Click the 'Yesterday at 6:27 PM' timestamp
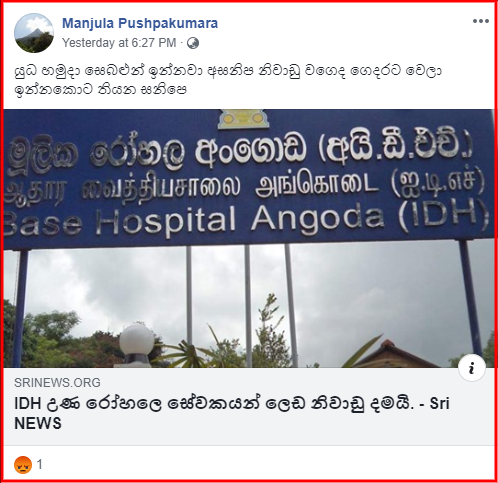 coord(119,43)
